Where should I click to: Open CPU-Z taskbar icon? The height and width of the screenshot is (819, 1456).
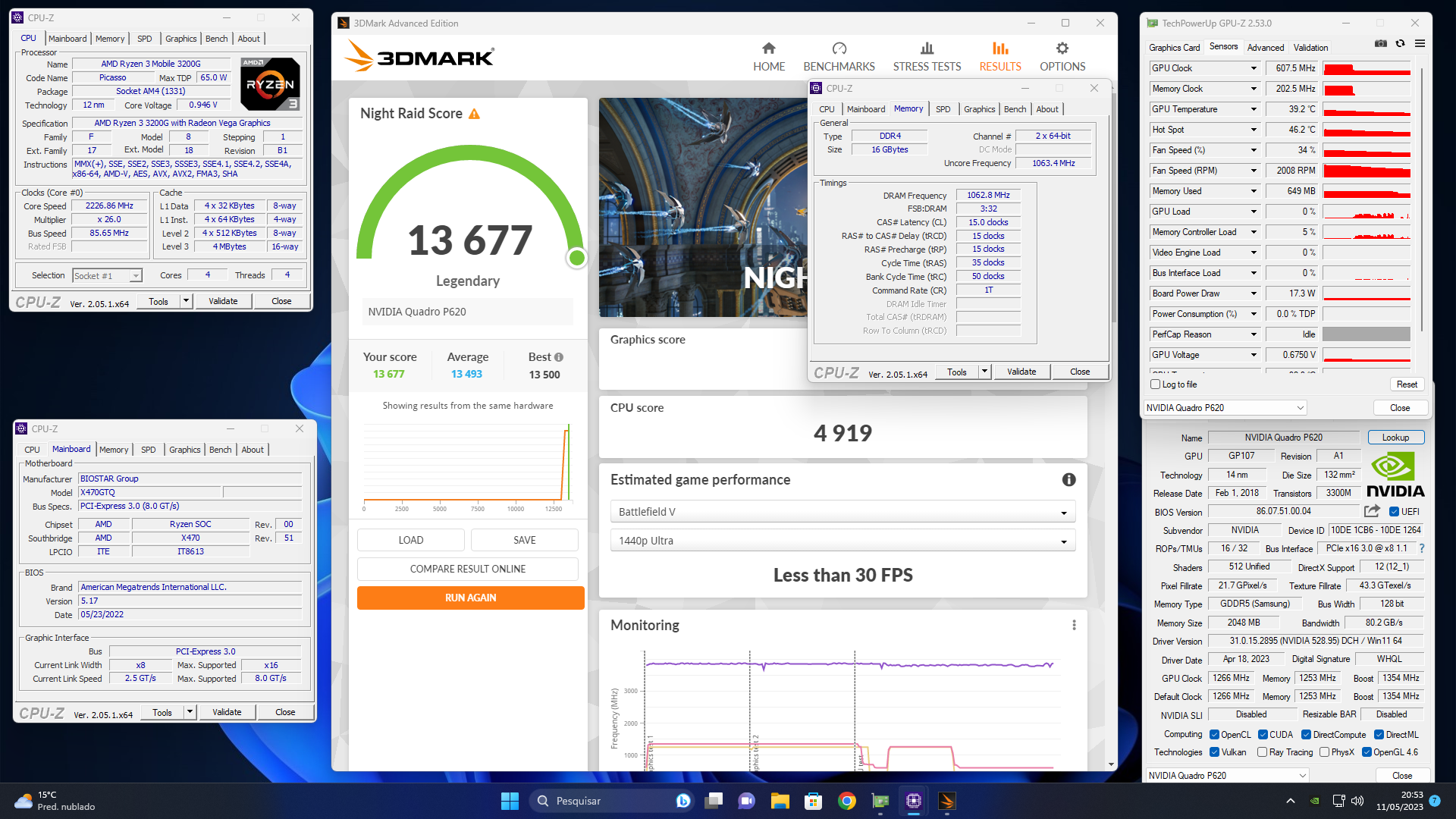(x=914, y=801)
